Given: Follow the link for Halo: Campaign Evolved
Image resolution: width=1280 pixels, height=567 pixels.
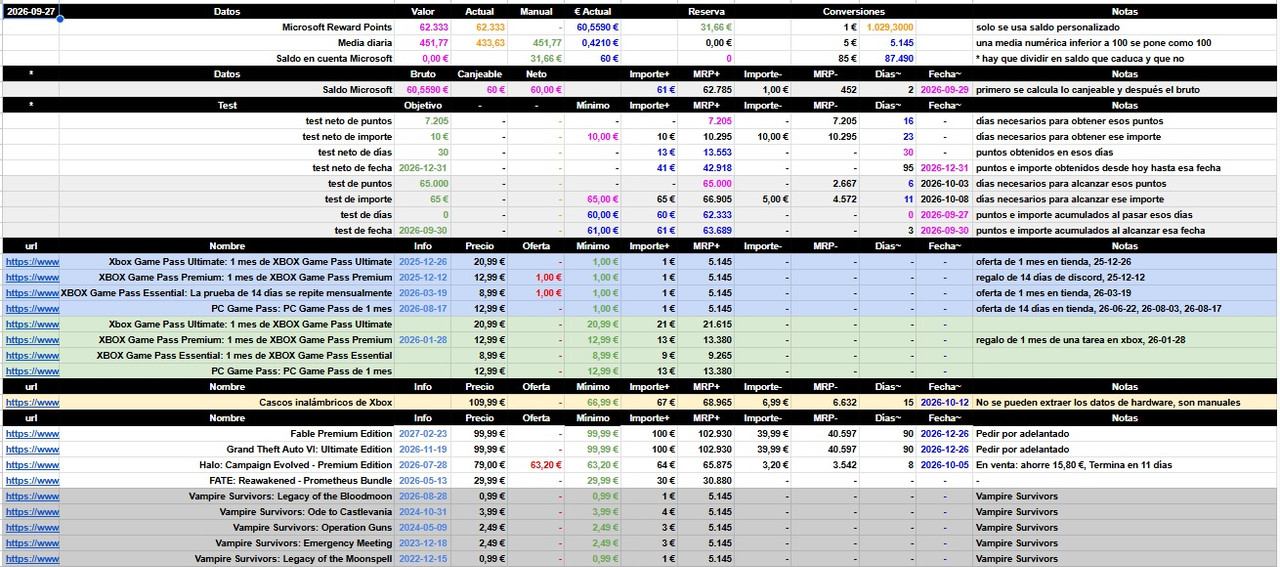Looking at the screenshot, I should 32,465.
